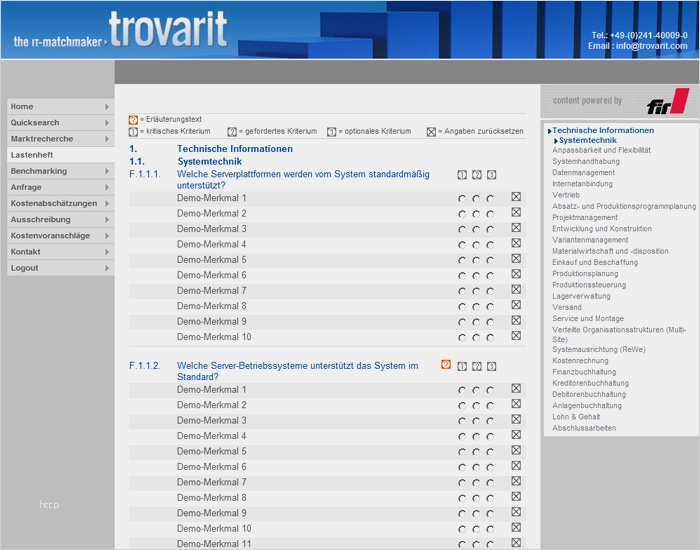Reset selections for Demo-Merkmal 8 under Server-Betriebssysteme
This screenshot has width=700, height=550.
(516, 497)
